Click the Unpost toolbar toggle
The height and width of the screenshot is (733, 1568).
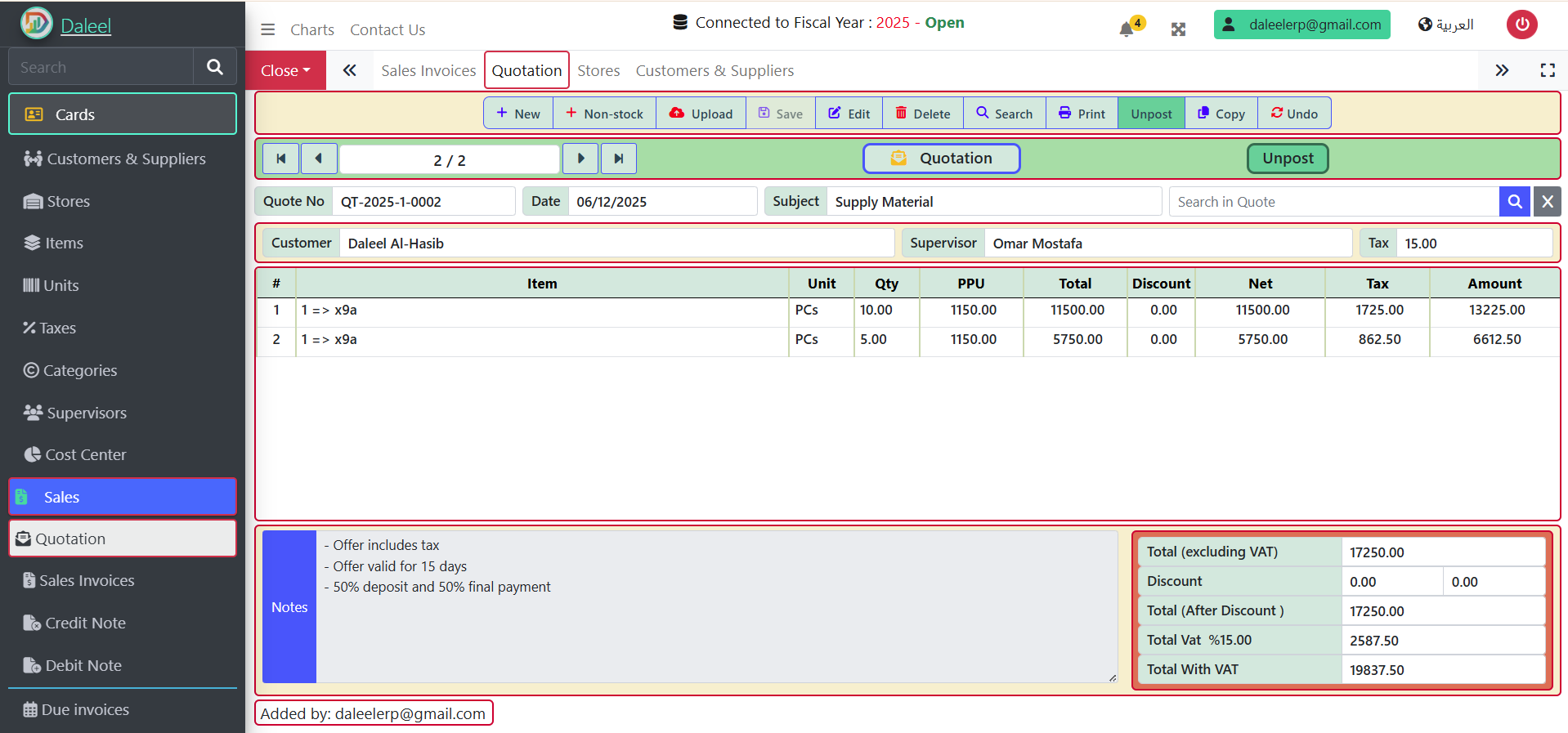click(x=1150, y=114)
